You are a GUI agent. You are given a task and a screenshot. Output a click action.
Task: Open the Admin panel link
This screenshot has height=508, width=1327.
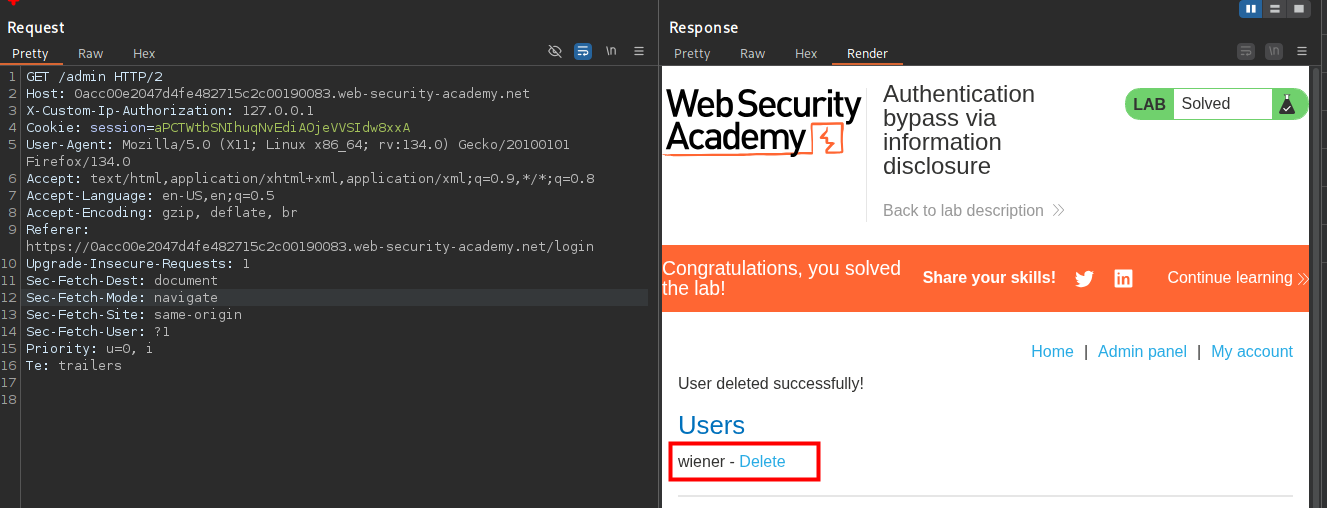(1142, 352)
